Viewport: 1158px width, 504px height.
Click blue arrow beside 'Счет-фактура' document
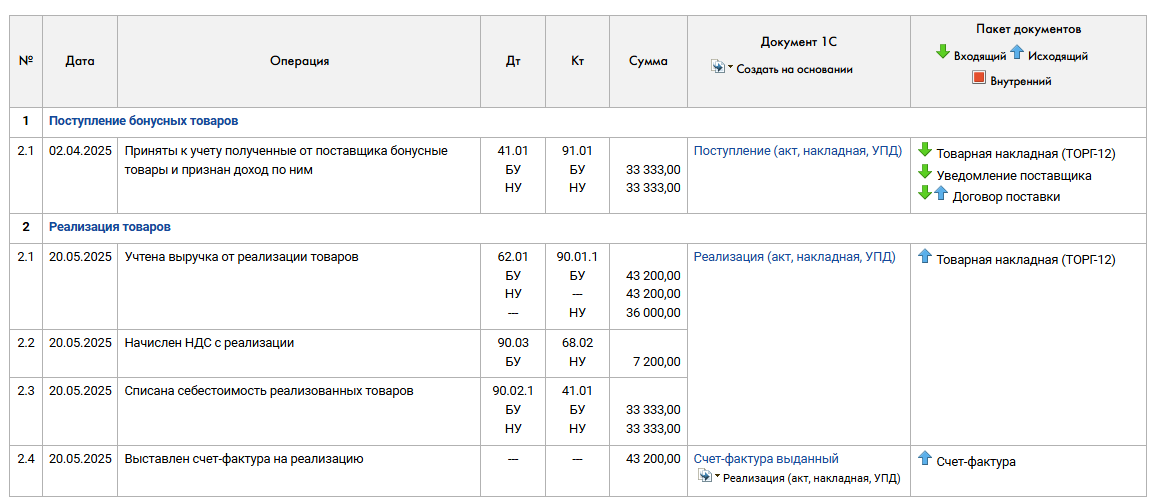tap(925, 459)
